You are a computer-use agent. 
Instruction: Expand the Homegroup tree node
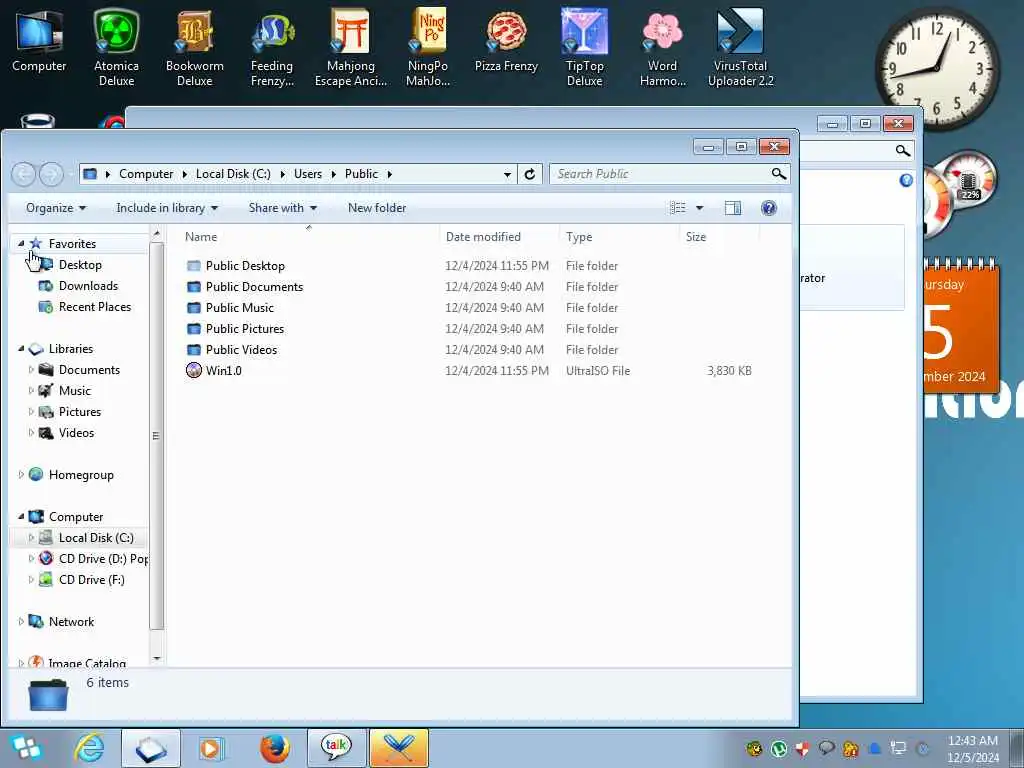[x=21, y=475]
